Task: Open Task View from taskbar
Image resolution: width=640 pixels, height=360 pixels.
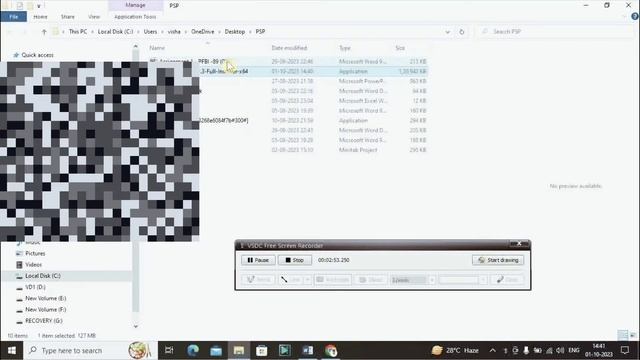Action: 169,350
